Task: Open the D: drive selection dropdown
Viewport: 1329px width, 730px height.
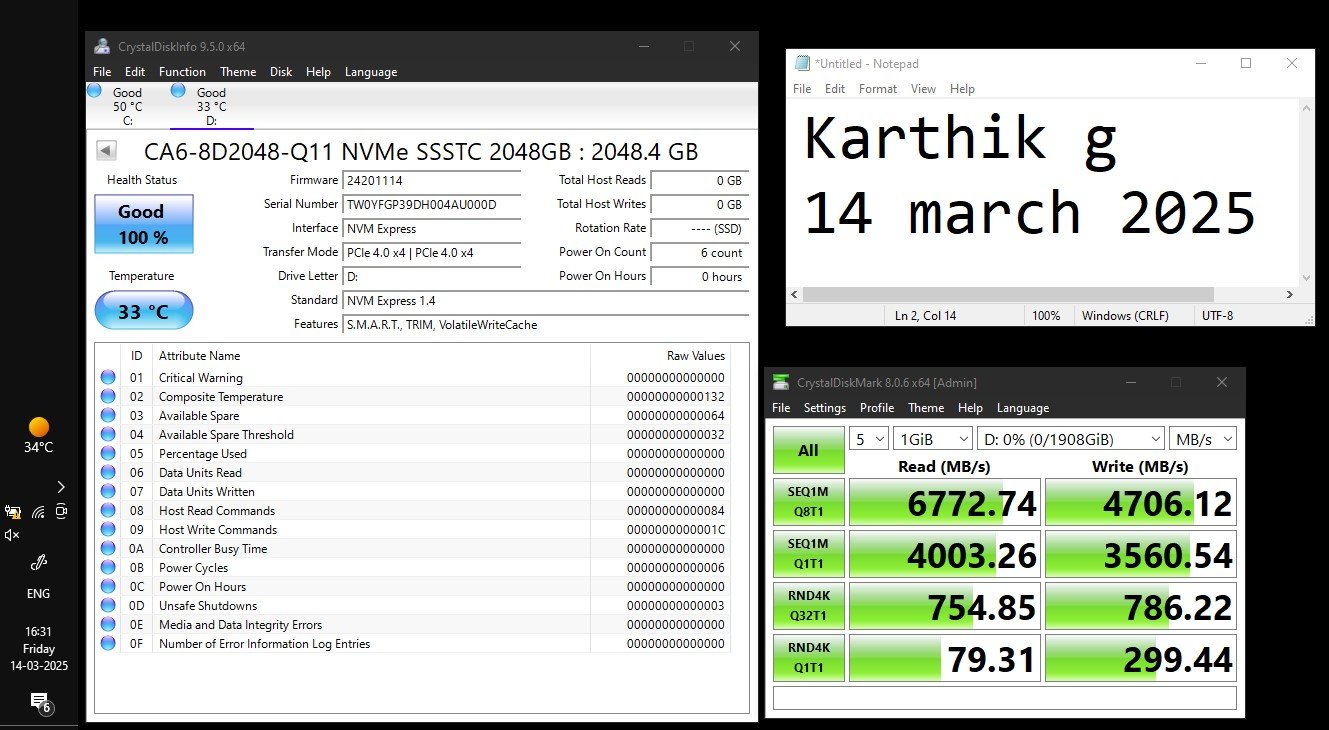Action: coord(1070,438)
